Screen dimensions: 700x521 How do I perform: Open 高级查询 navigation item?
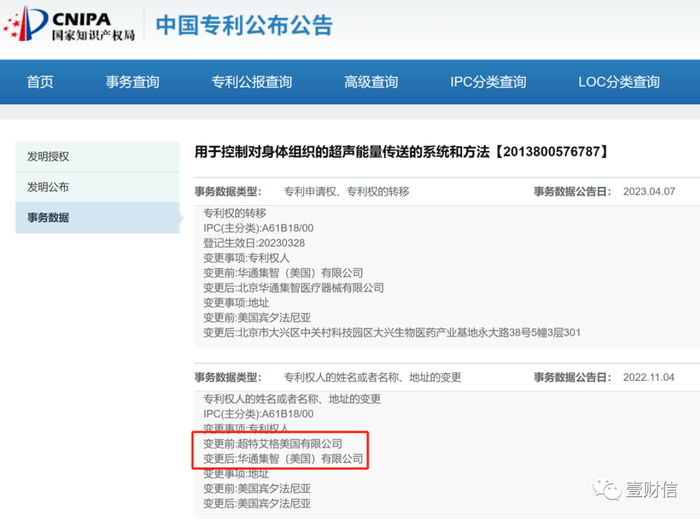pos(371,82)
